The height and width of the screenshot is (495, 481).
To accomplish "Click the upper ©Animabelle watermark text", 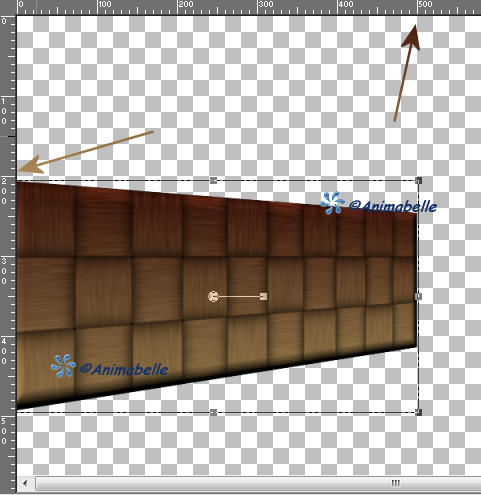I will pyautogui.click(x=393, y=206).
